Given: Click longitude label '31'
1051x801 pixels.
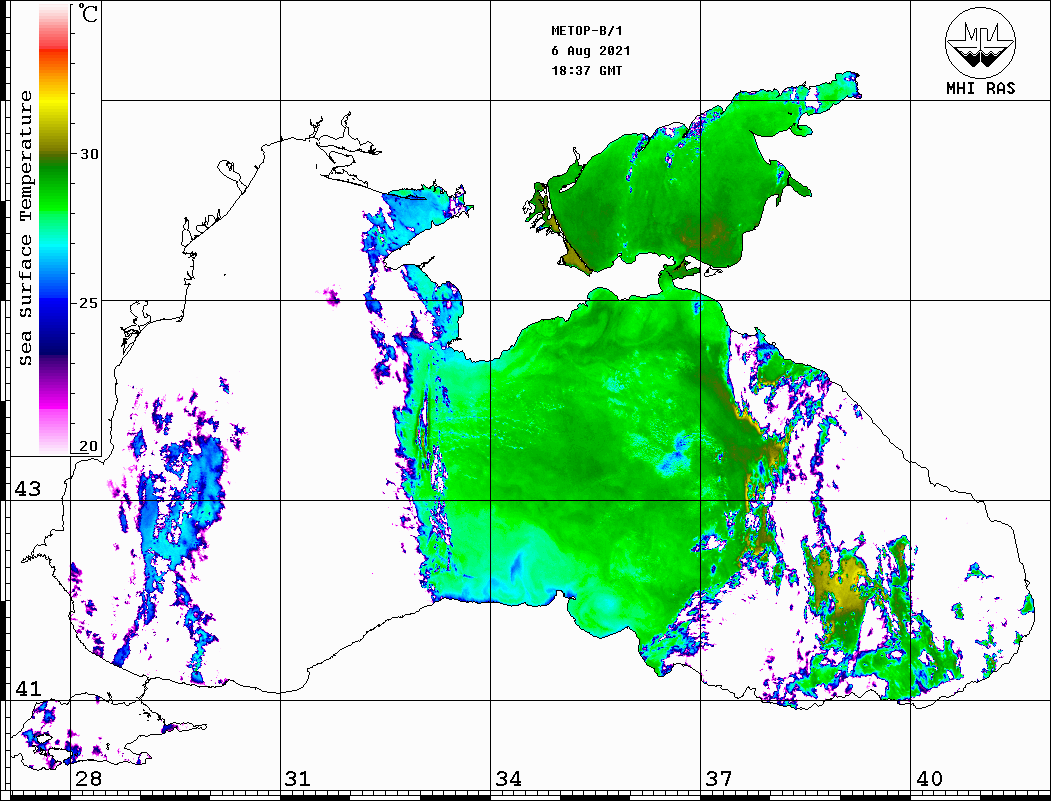Looking at the screenshot, I should pos(298,779).
